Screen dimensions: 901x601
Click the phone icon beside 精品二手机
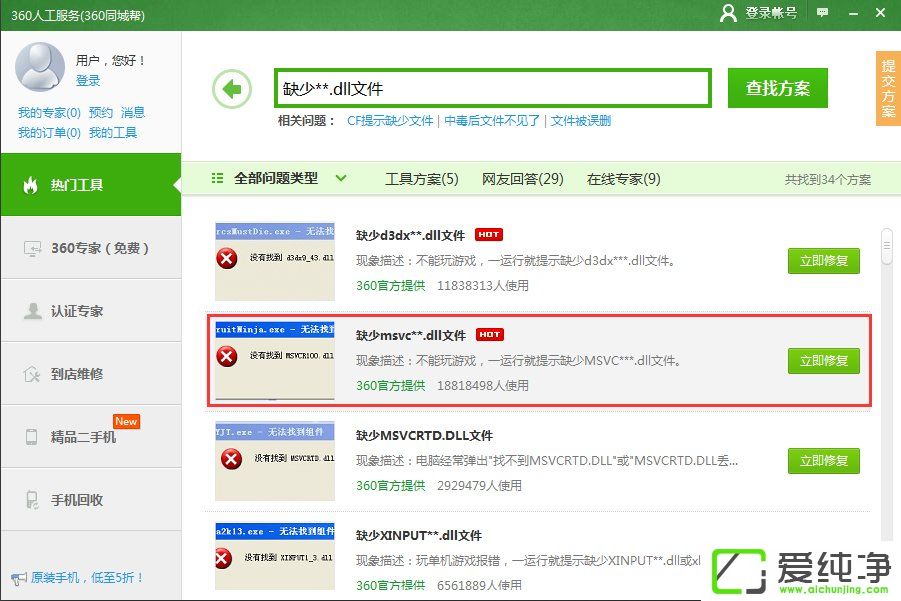(32, 437)
